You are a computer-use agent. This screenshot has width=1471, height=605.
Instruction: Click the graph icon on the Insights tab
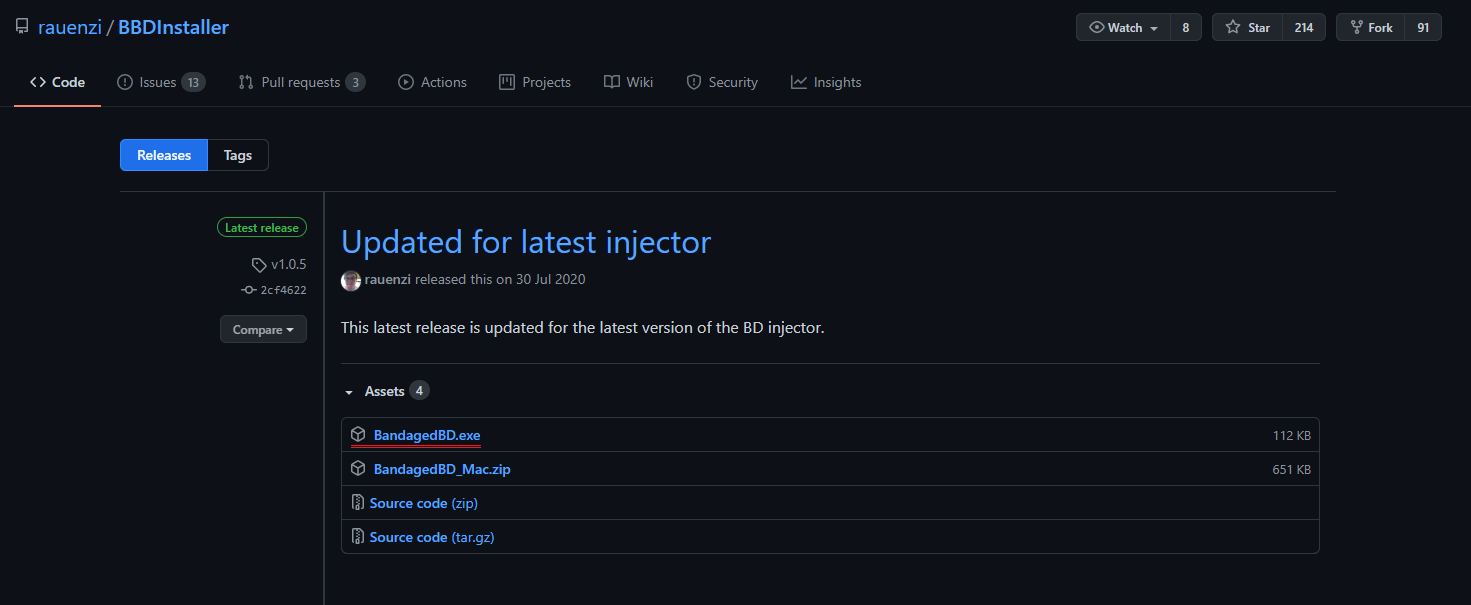(798, 82)
